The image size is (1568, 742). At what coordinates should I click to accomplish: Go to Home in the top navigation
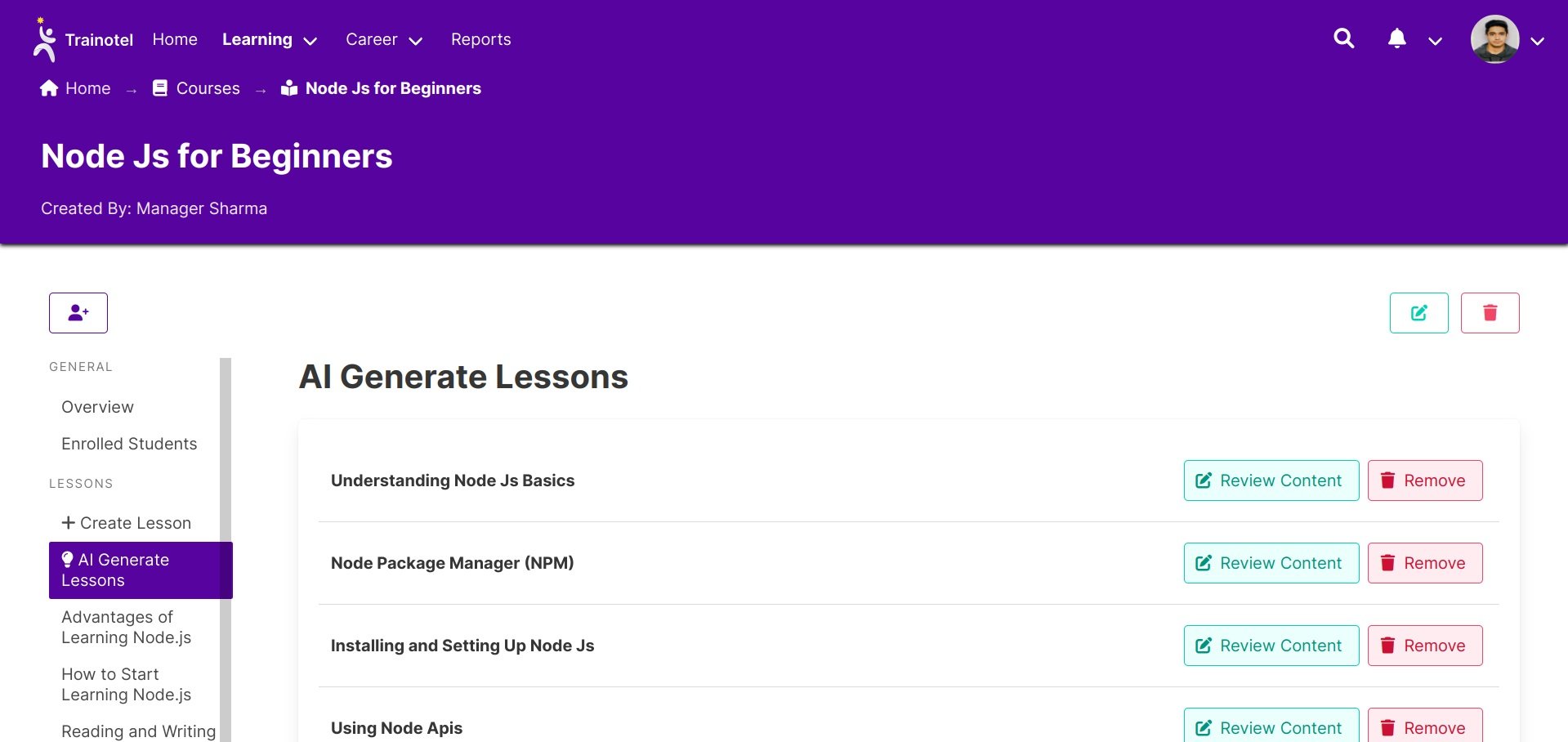(175, 39)
